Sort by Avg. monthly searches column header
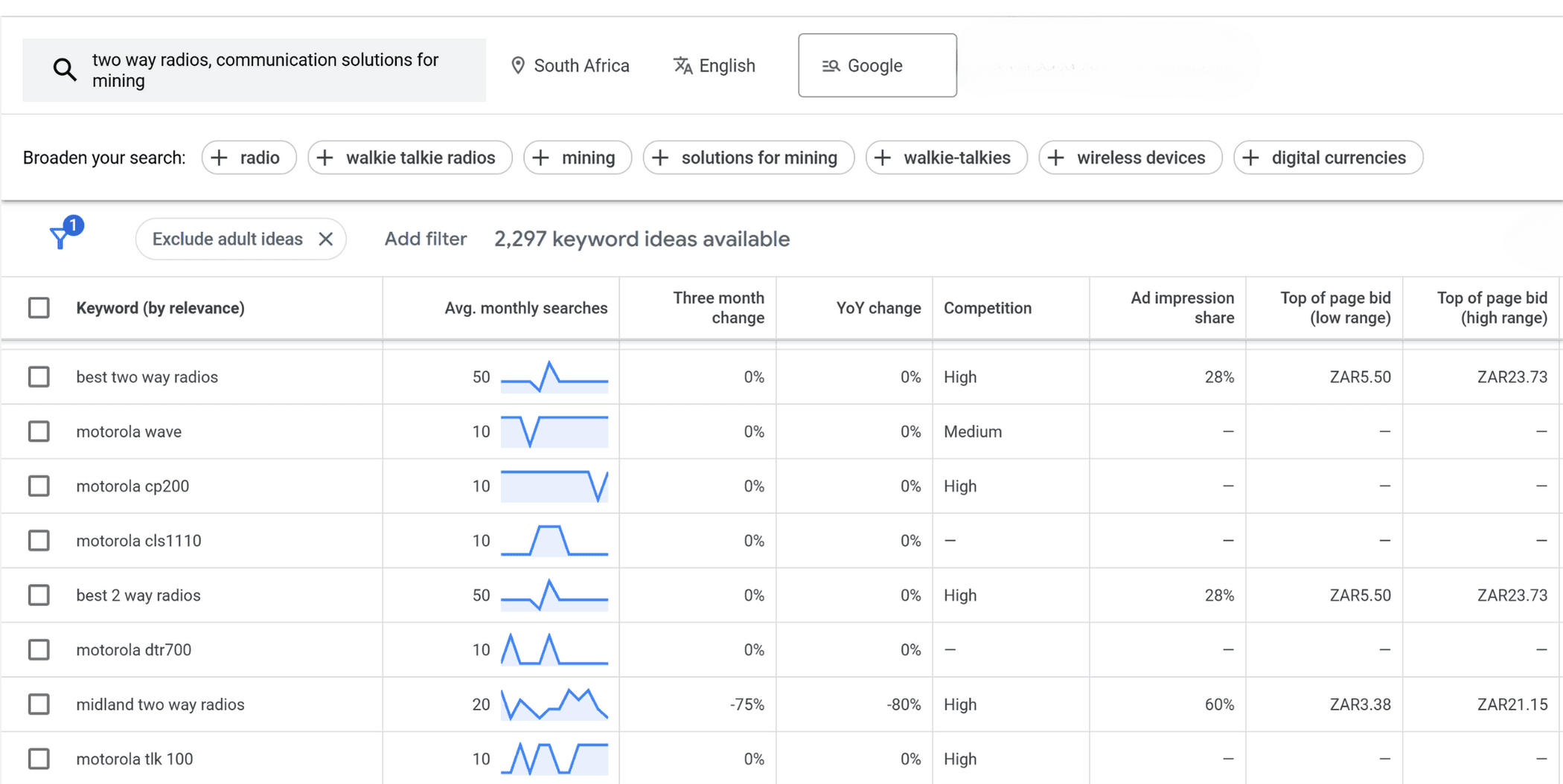The height and width of the screenshot is (784, 1563). 525,307
